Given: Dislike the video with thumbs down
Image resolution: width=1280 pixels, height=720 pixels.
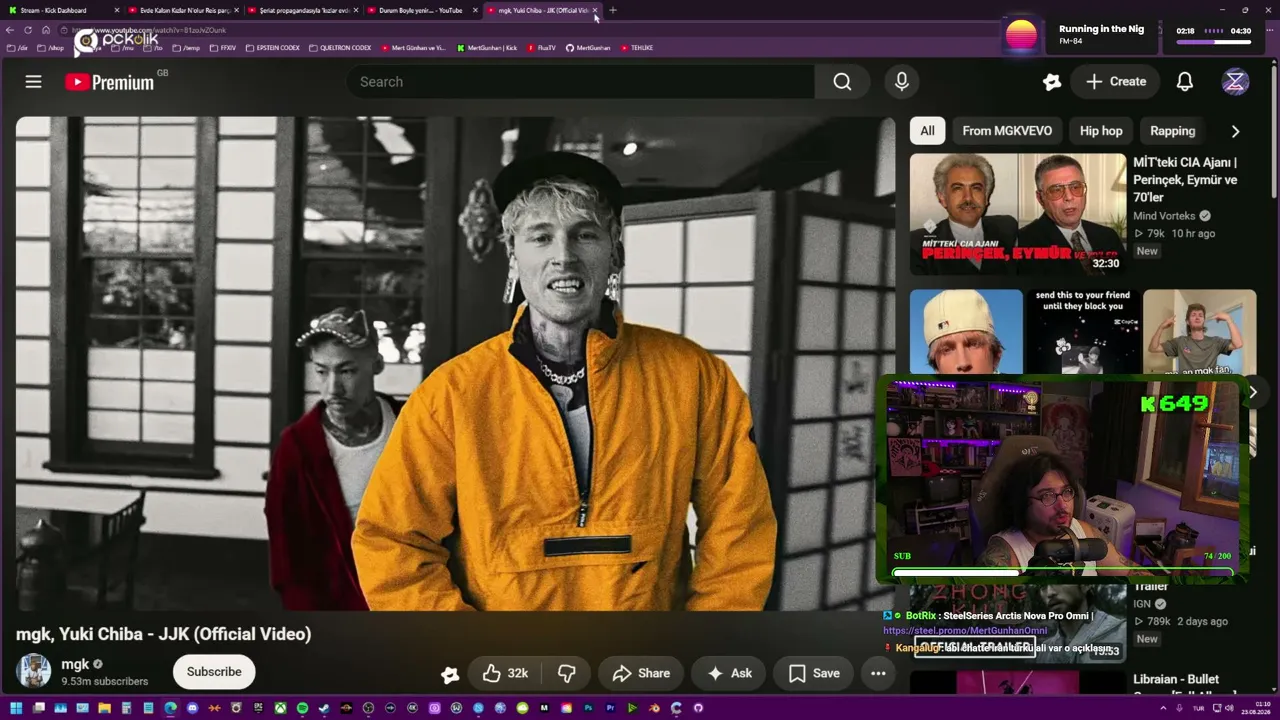Looking at the screenshot, I should click(567, 673).
